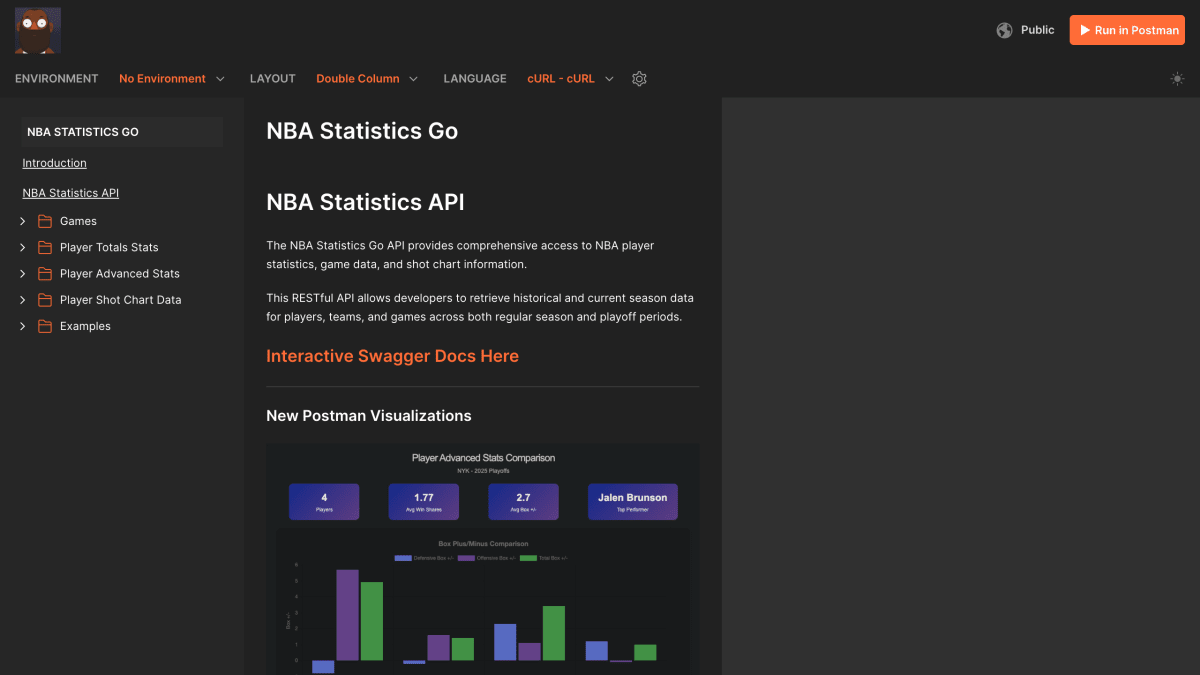Click the Player Shot Chart Data folder icon
Viewport: 1200px width, 675px height.
[x=45, y=300]
